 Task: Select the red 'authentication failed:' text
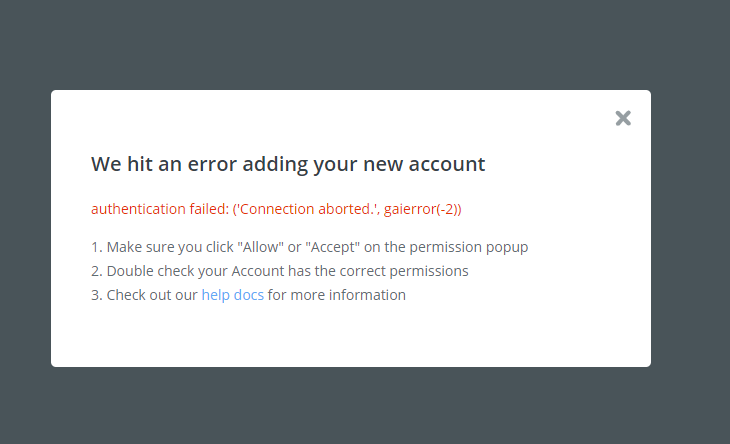point(160,209)
